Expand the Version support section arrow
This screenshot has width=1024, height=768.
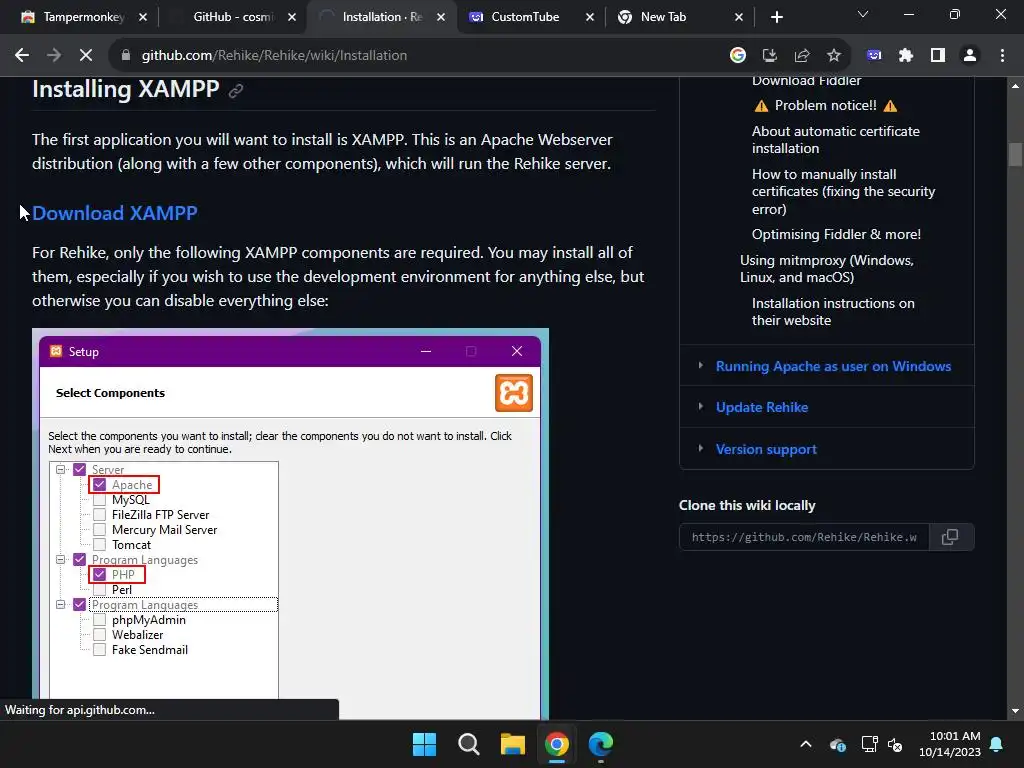701,448
